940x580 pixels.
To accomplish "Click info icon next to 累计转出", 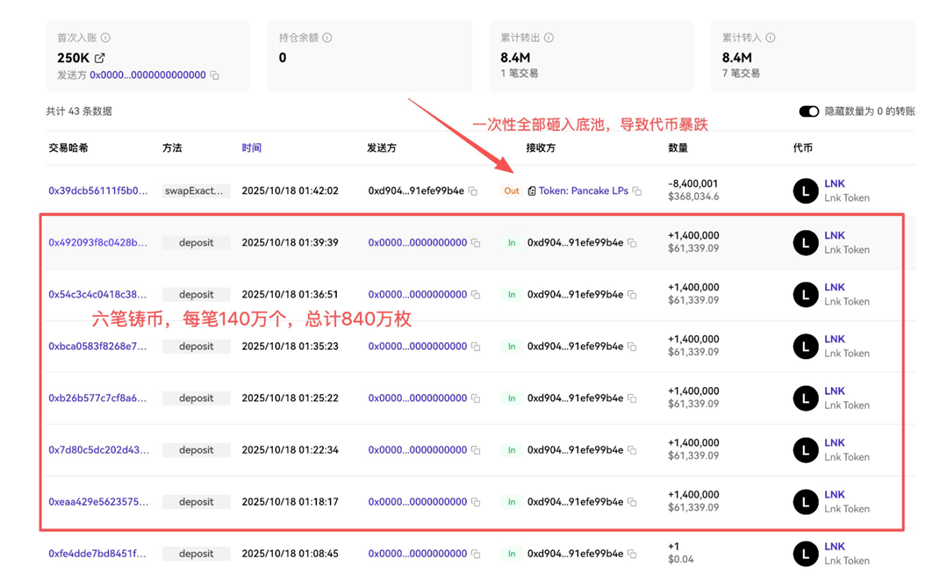I will coord(549,38).
